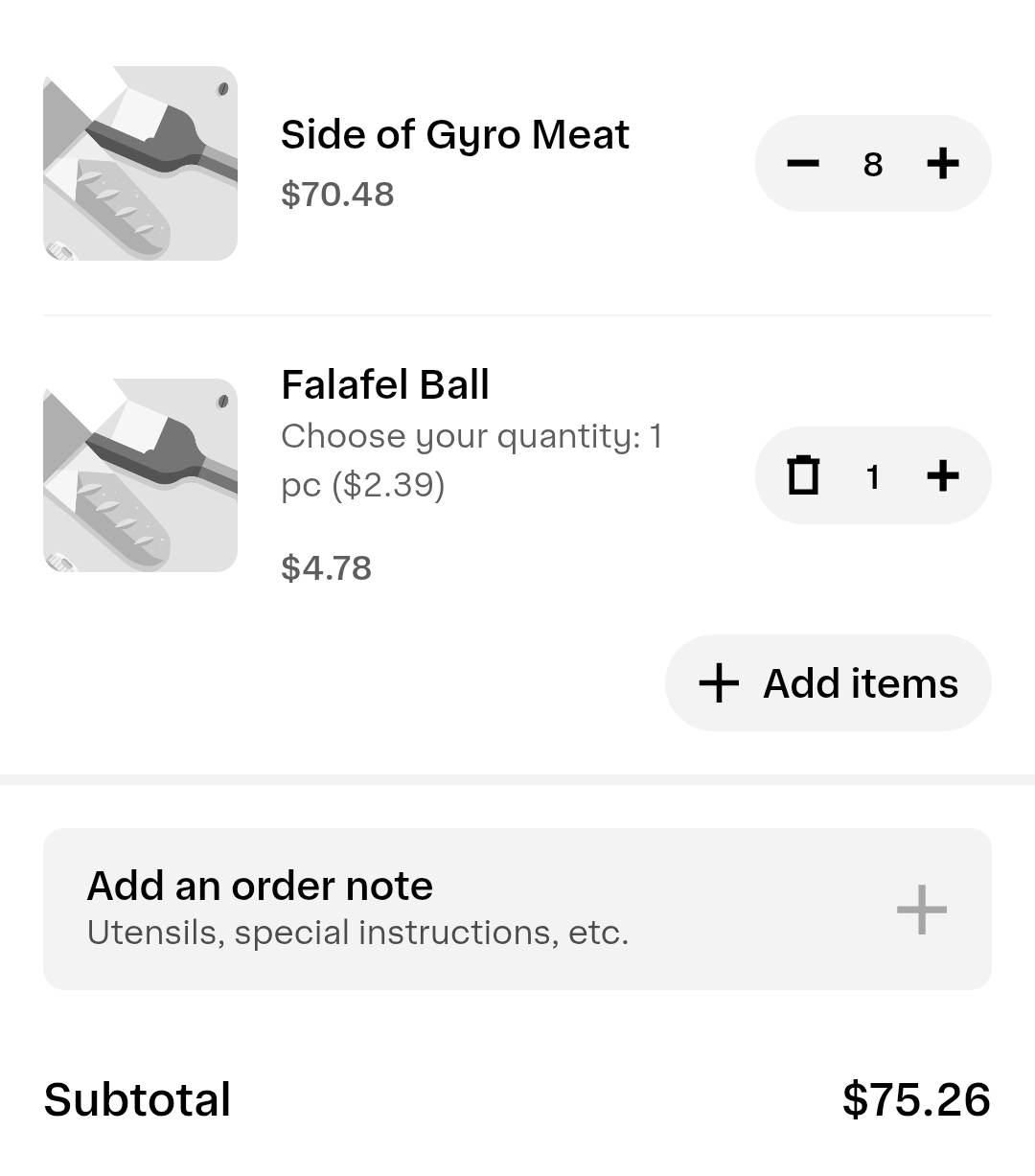
Task: Select the Falafel Ball title
Action: point(385,385)
